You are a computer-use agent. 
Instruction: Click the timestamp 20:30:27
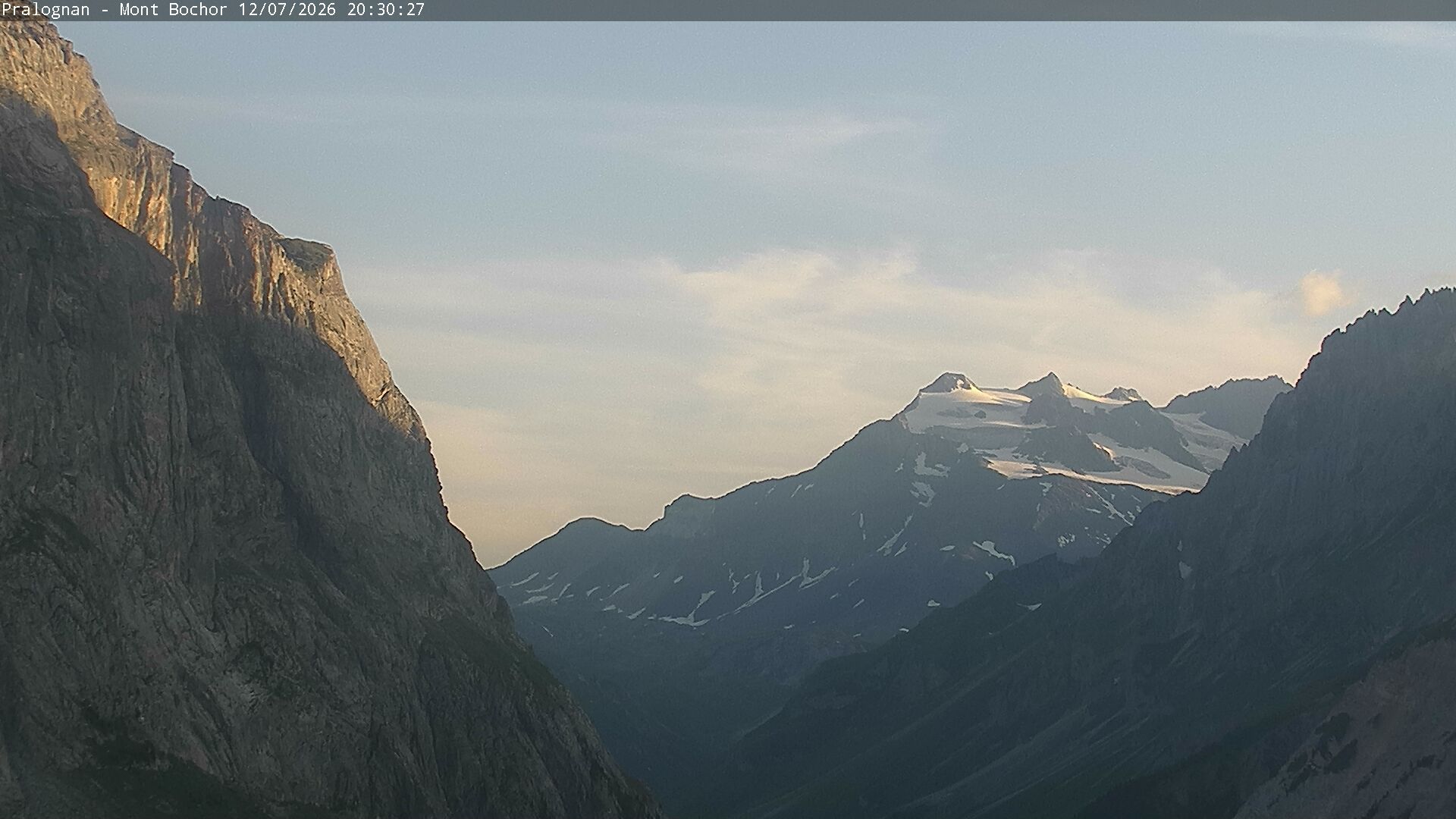(x=386, y=10)
